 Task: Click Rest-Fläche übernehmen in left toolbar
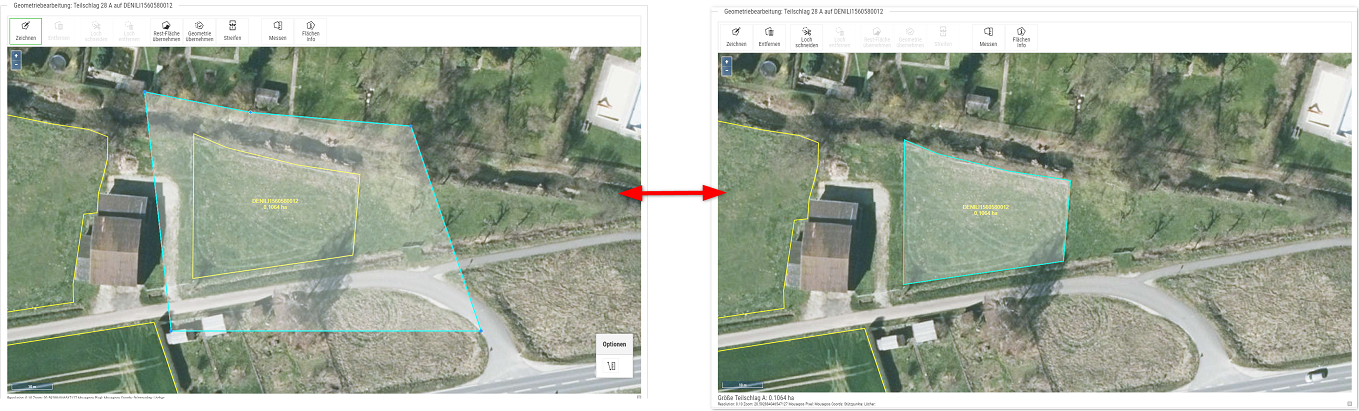(166, 31)
